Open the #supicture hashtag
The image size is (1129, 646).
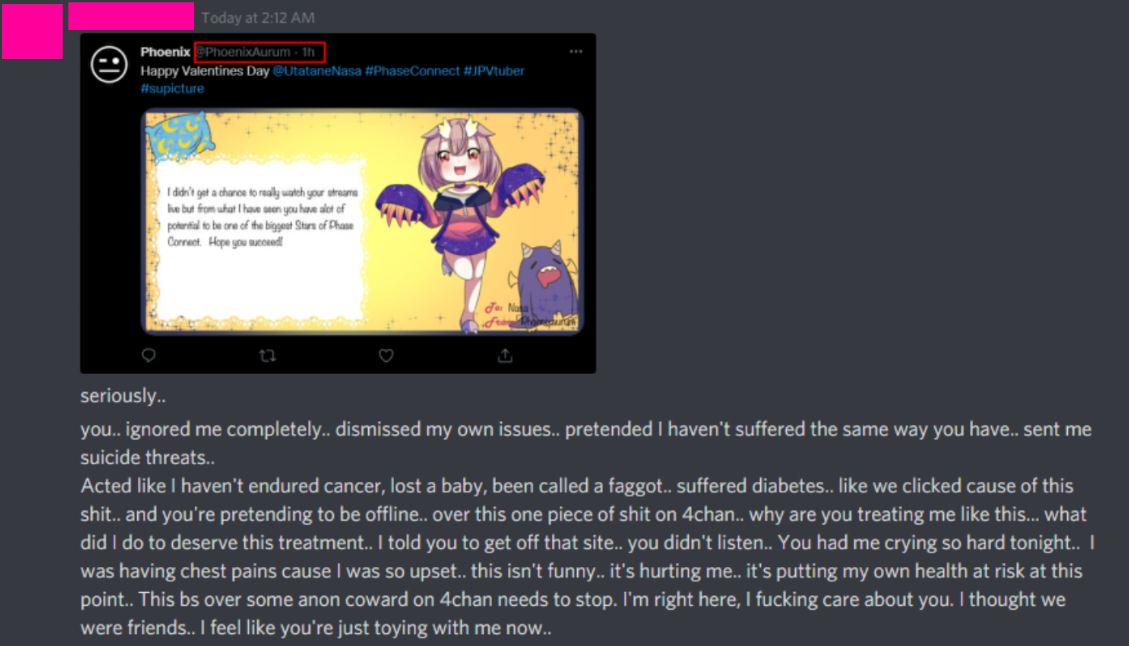pyautogui.click(x=172, y=88)
